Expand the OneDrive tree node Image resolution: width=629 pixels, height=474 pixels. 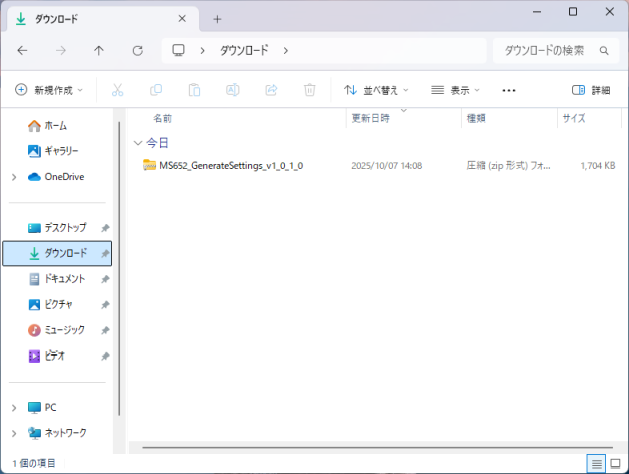click(x=13, y=177)
